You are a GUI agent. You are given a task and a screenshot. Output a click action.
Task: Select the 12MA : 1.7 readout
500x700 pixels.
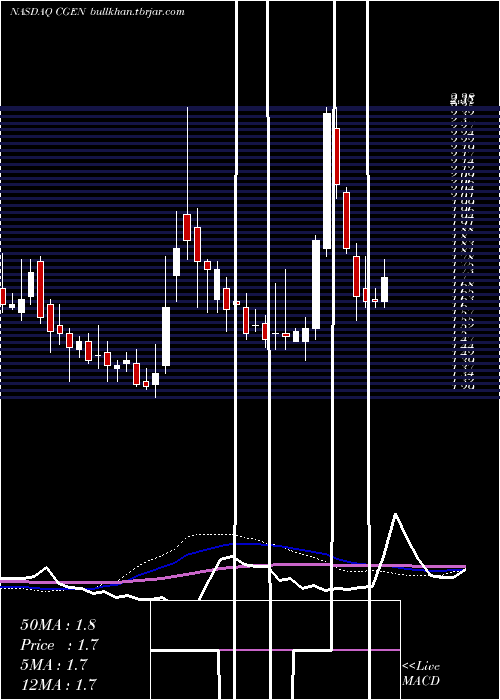point(58,684)
